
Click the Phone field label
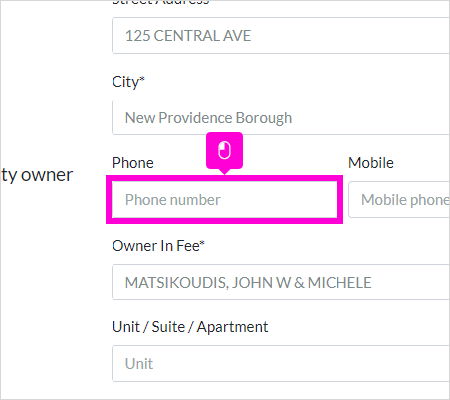click(x=133, y=163)
